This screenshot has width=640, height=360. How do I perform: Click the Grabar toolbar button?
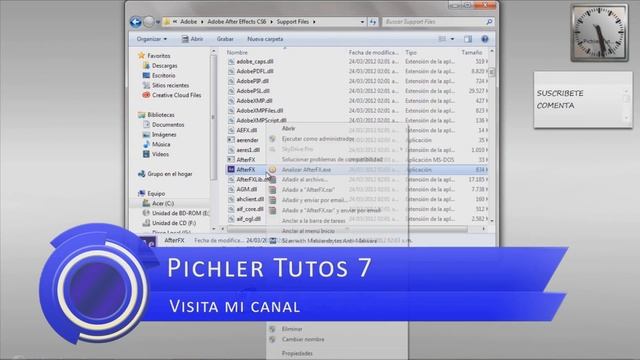[225, 39]
